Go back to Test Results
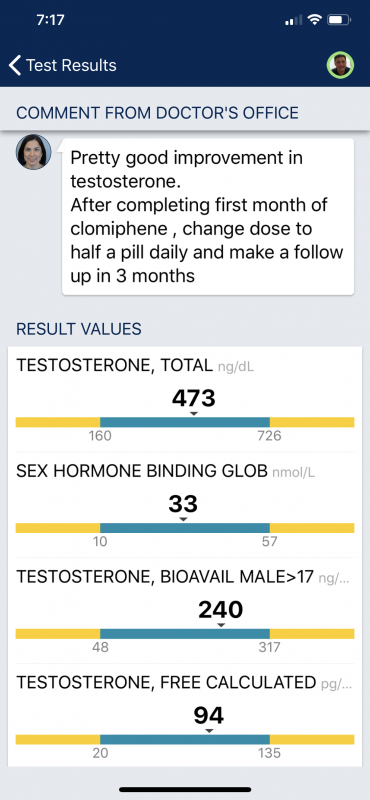Viewport: 370px width, 800px height. [63, 65]
